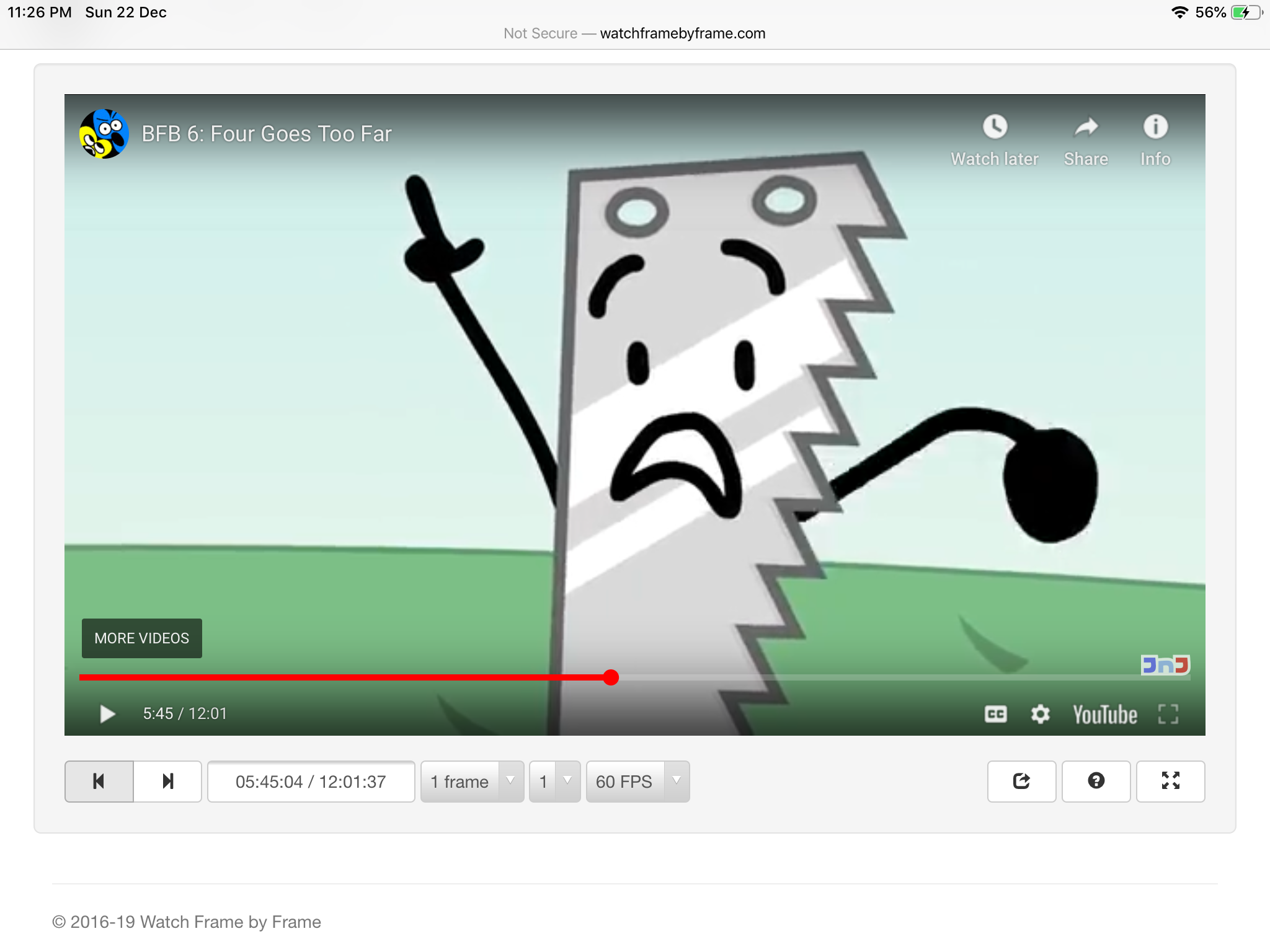Expand player with the fullscreen arrows button
Screen dimensions: 1270x952
click(x=1171, y=782)
